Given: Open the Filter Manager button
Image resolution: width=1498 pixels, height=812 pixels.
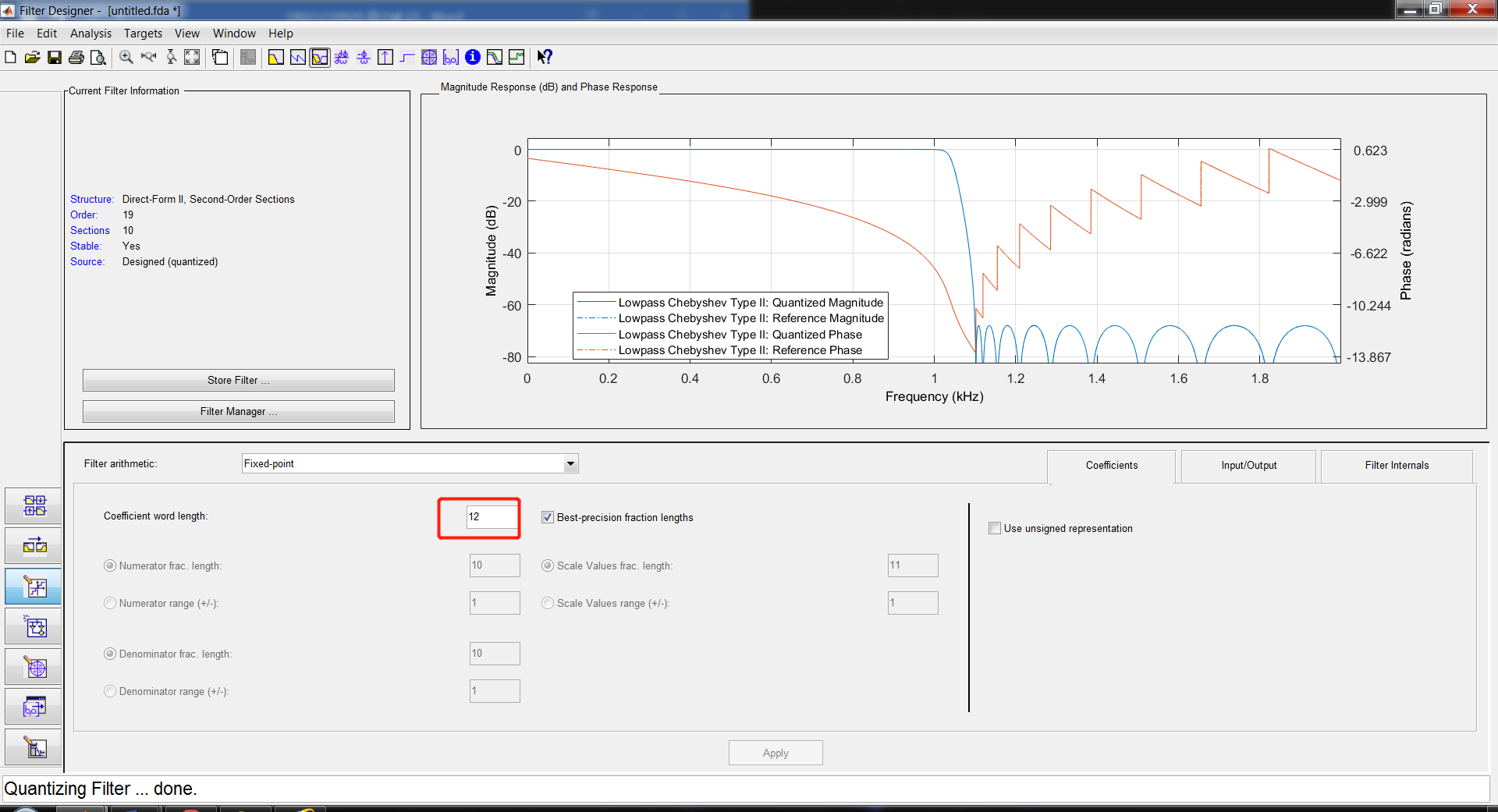Looking at the screenshot, I should click(x=239, y=411).
